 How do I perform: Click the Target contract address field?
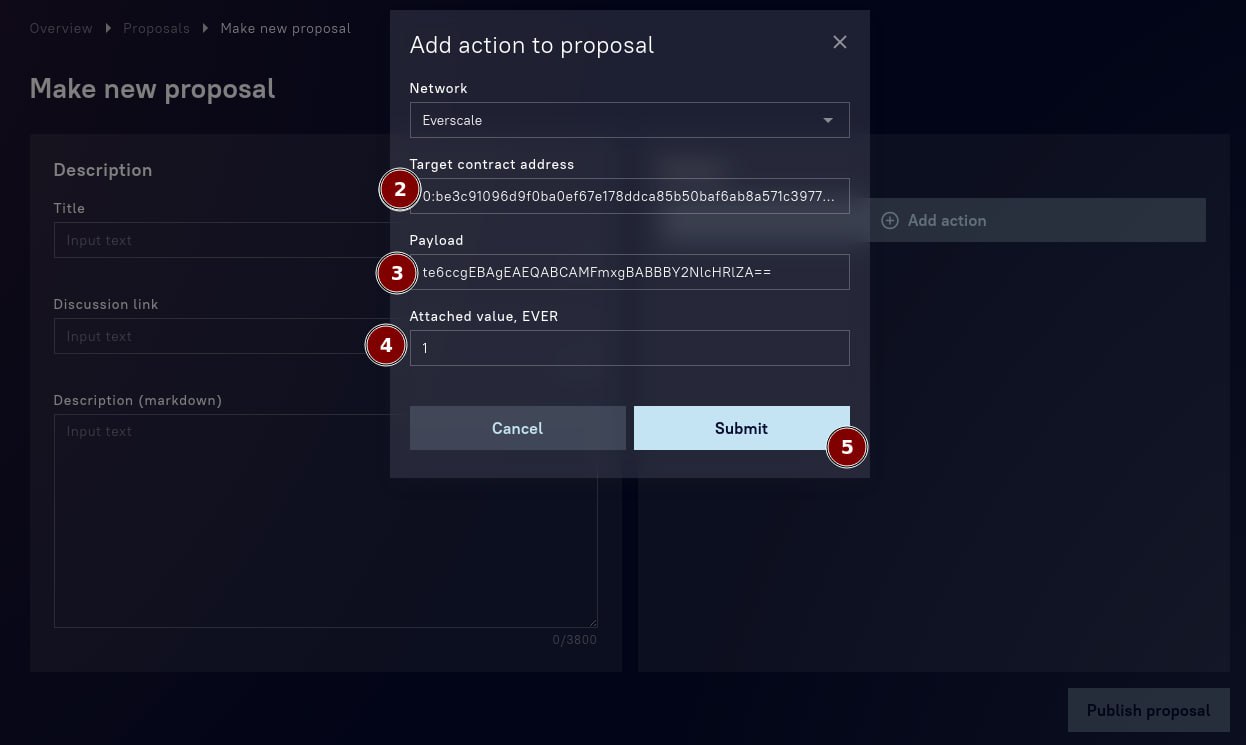tap(630, 196)
